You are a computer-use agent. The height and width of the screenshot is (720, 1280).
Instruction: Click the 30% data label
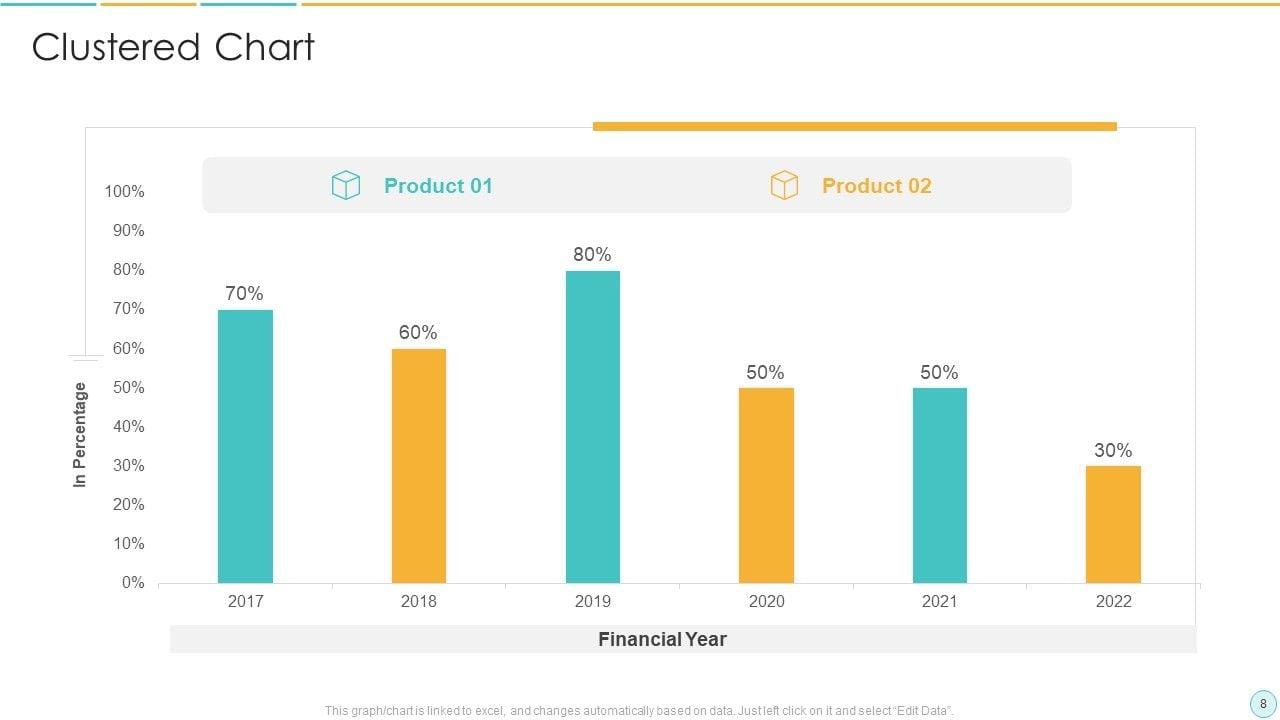[1113, 451]
